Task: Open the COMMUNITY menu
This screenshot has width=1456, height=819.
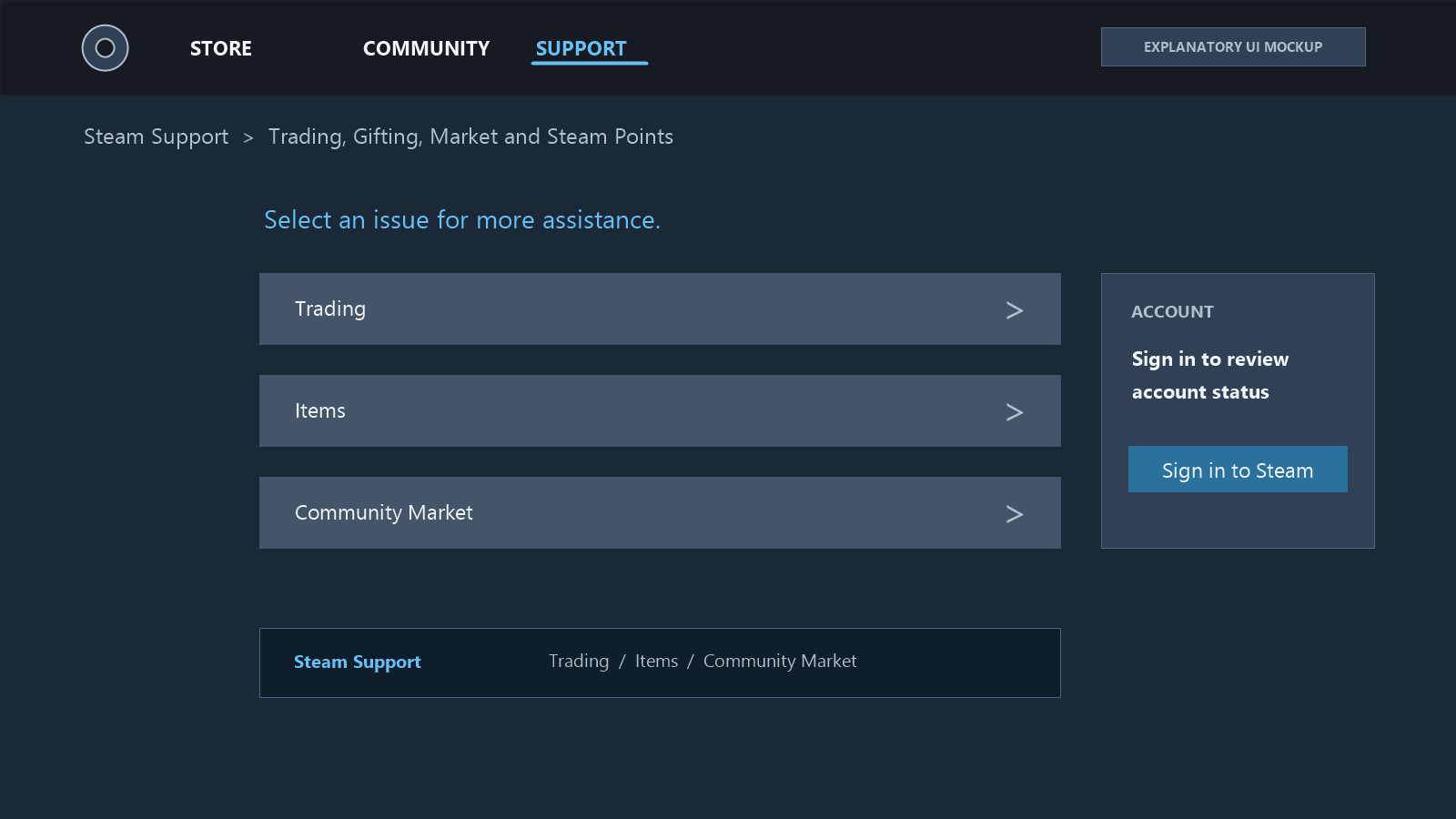Action: coord(426,48)
